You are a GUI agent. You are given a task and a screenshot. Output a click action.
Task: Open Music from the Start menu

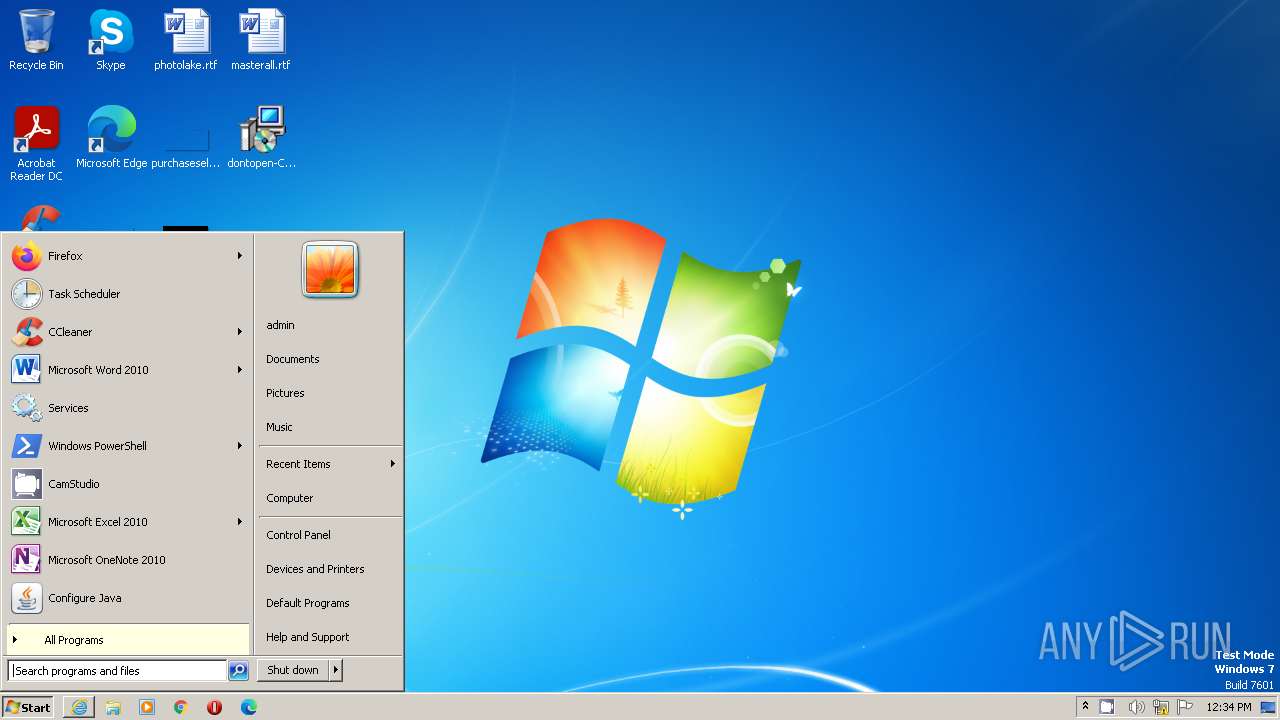tap(330, 427)
